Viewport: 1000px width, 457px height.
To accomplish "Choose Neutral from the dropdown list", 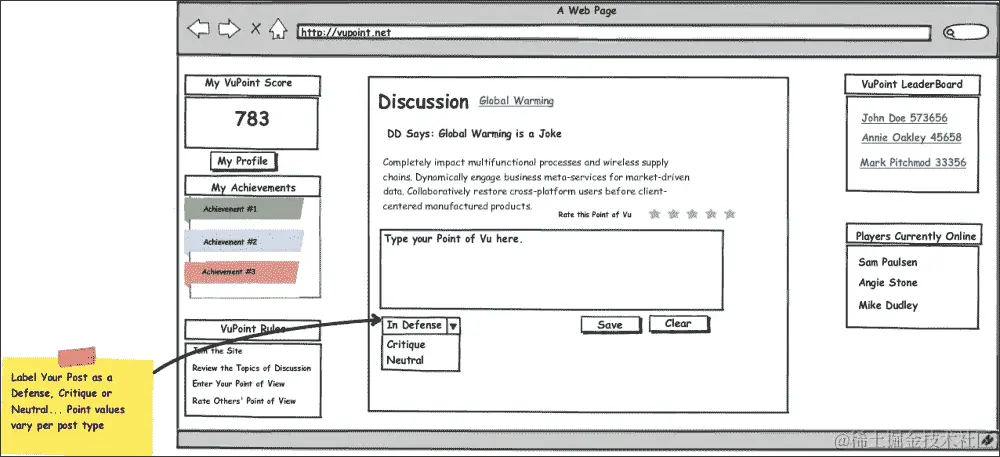I will pos(406,360).
